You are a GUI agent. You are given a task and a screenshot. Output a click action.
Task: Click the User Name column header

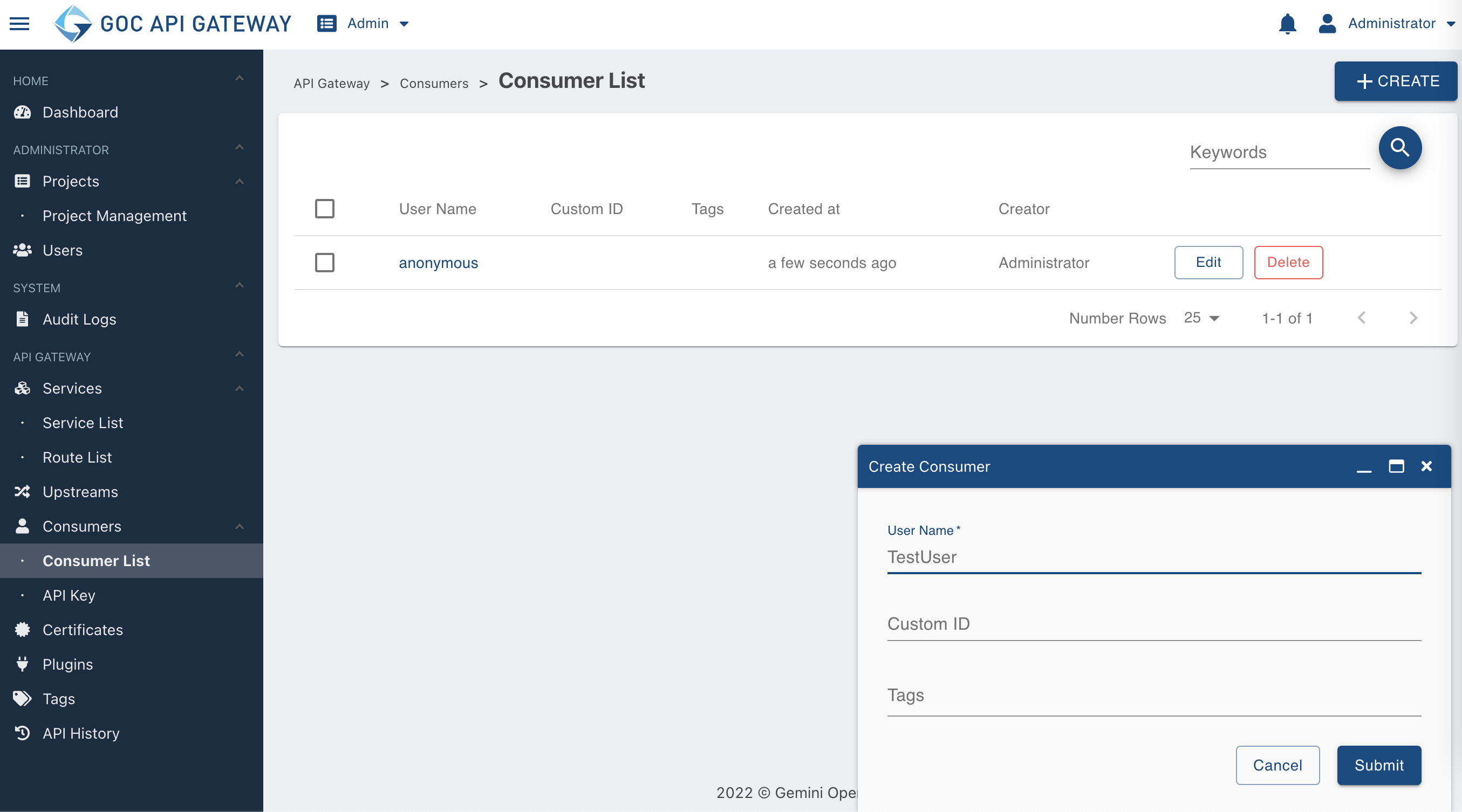(438, 209)
